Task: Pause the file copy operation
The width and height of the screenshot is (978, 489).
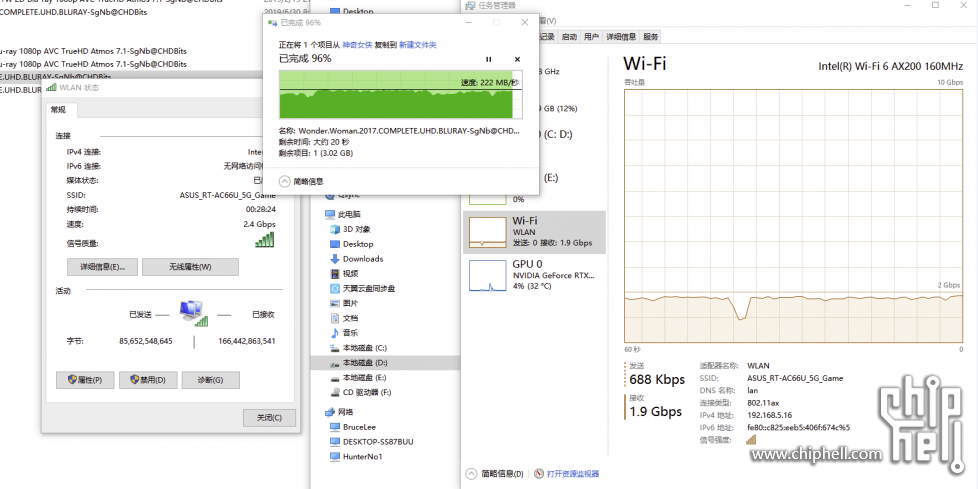Action: tap(488, 59)
